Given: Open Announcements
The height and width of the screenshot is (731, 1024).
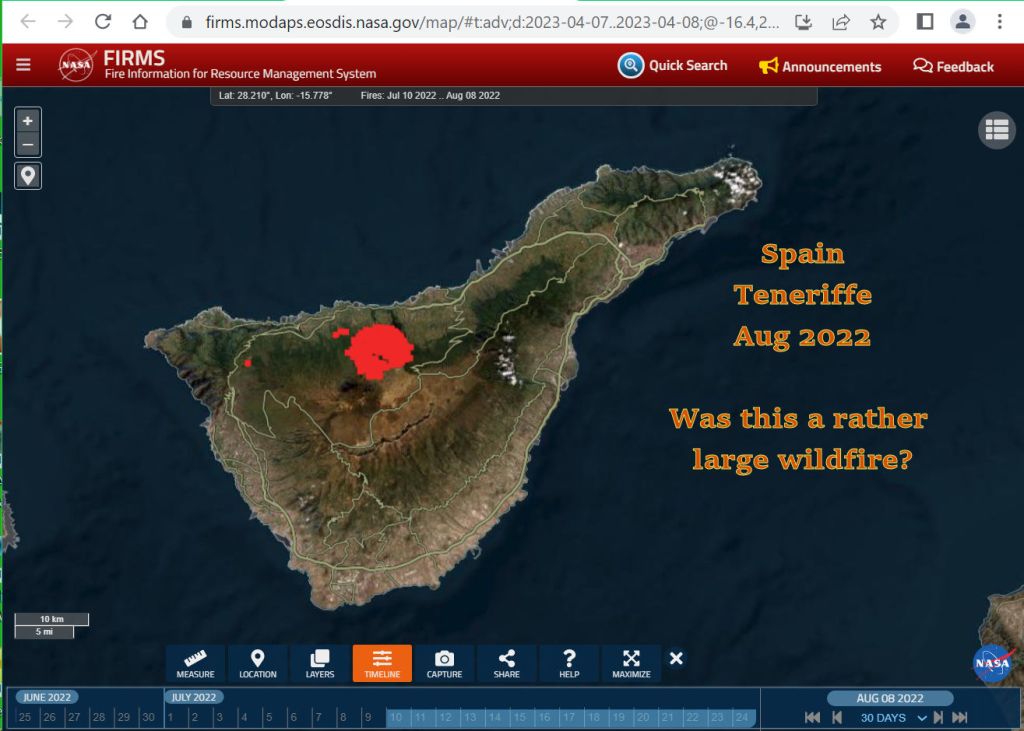Looking at the screenshot, I should [820, 66].
